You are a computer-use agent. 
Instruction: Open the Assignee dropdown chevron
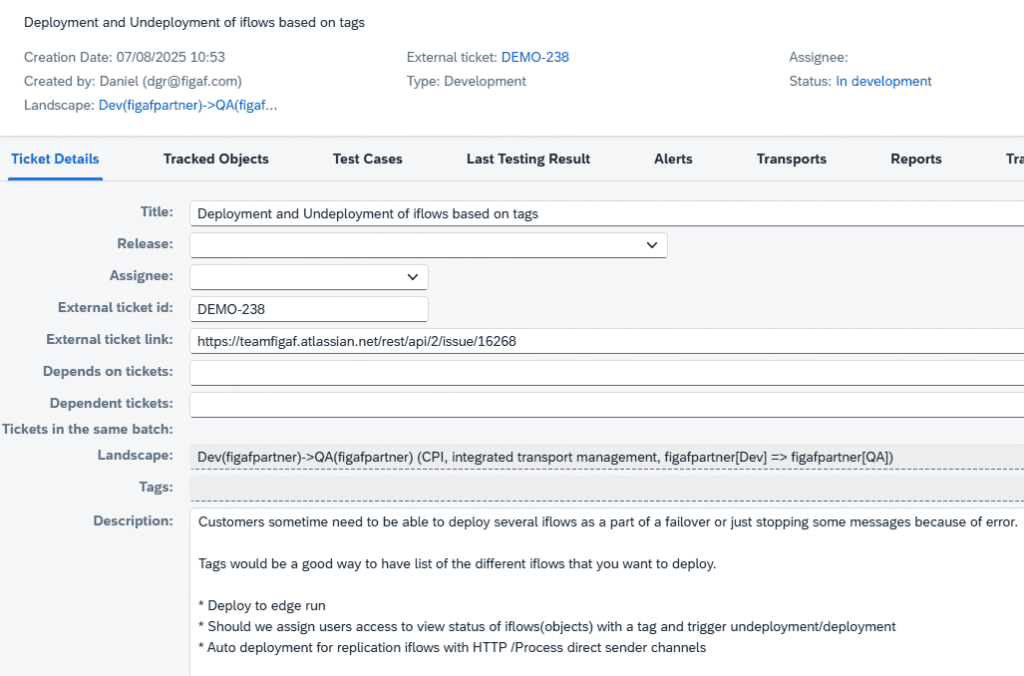pos(412,277)
